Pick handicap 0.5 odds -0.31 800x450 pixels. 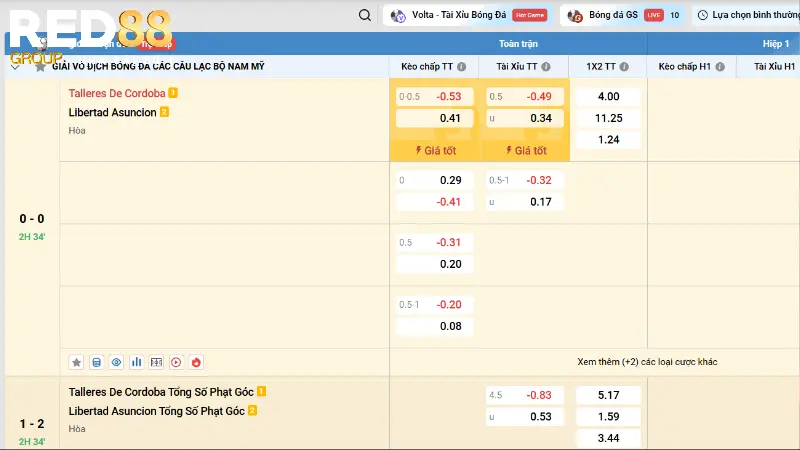click(x=434, y=242)
